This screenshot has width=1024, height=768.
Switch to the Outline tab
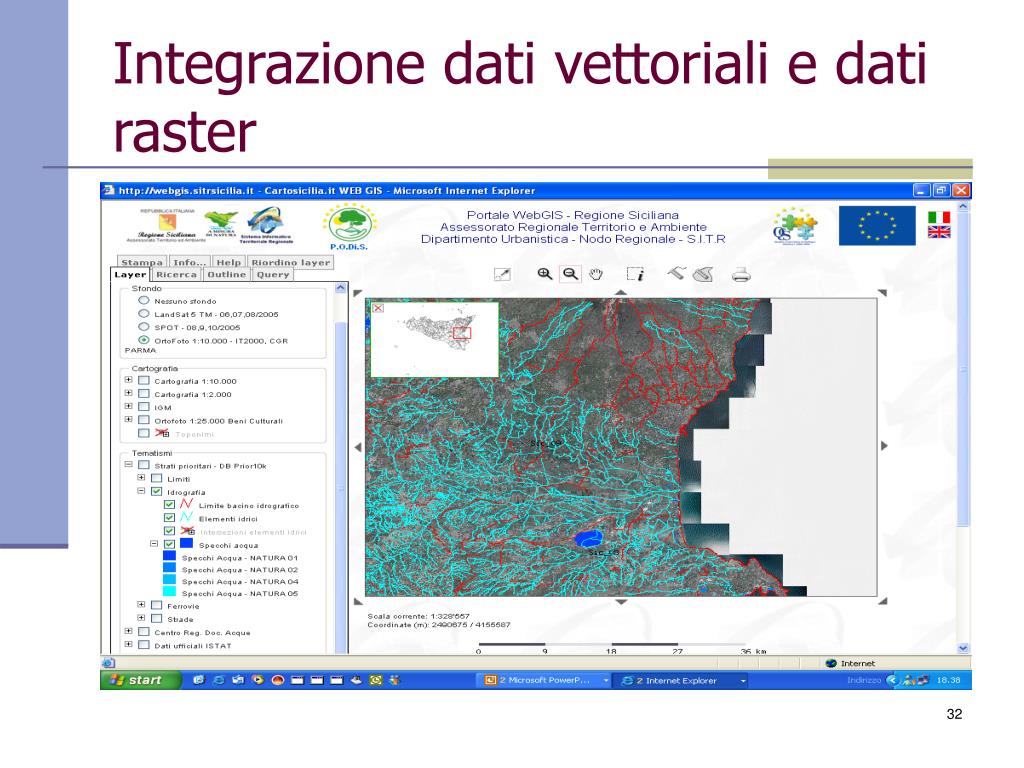coord(227,275)
